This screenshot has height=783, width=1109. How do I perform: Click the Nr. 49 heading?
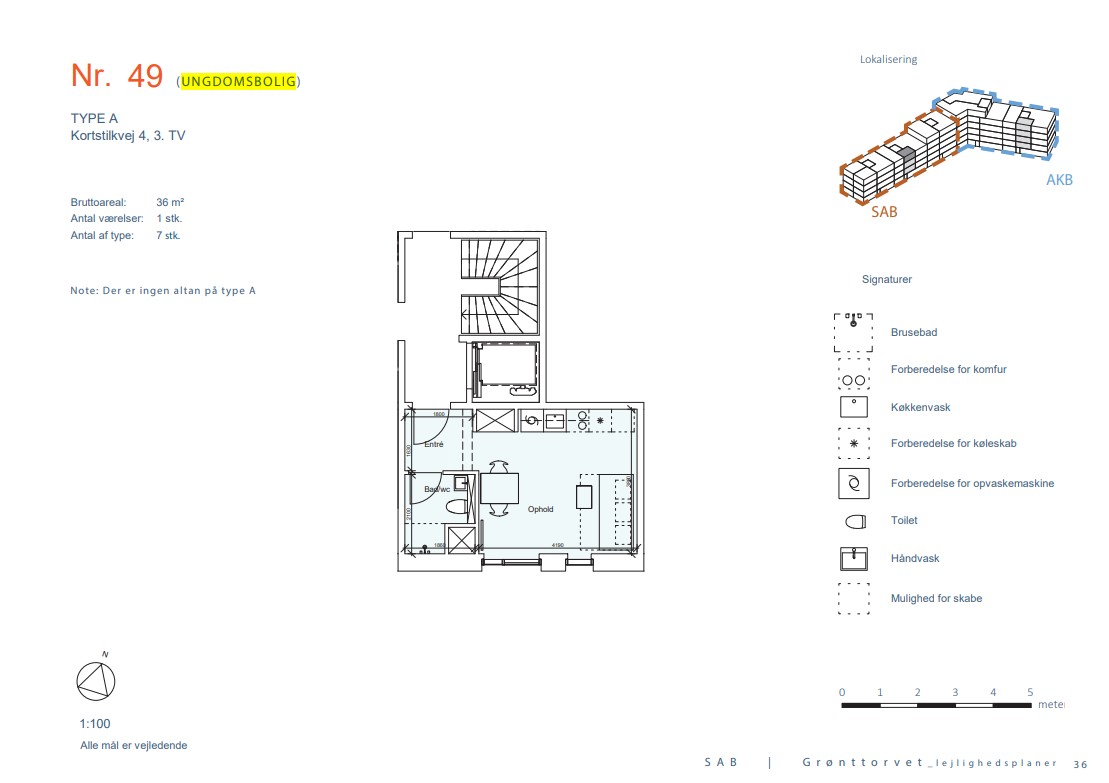click(x=116, y=76)
